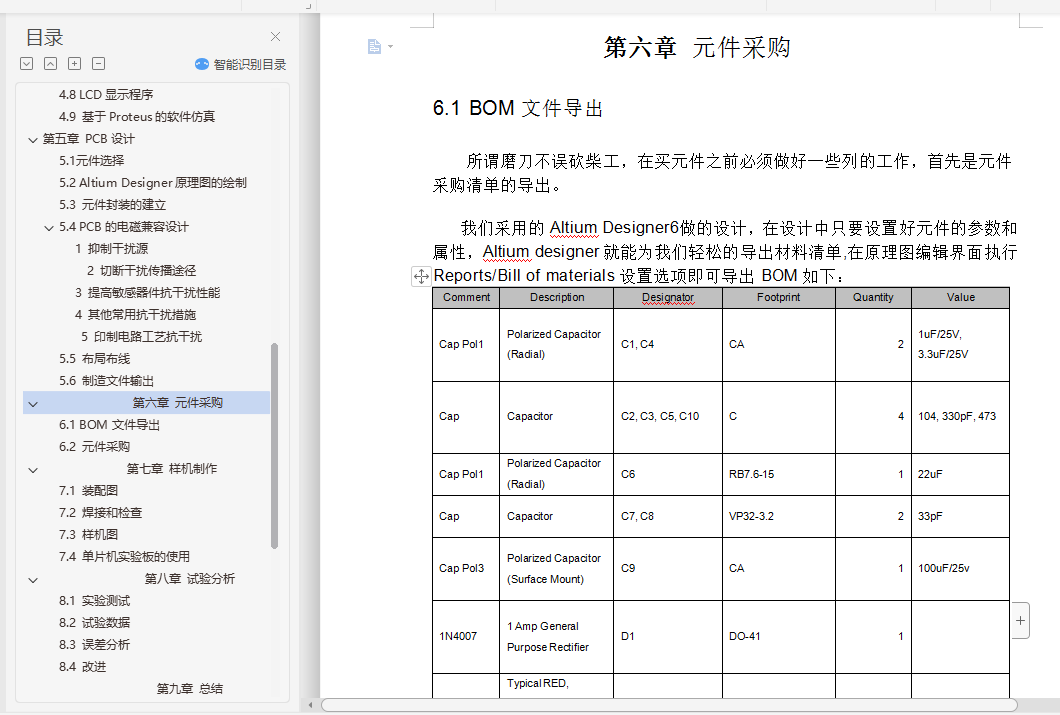The height and width of the screenshot is (715, 1060).
Task: Navigate to 5.3 元件封装的建立
Action: click(112, 204)
